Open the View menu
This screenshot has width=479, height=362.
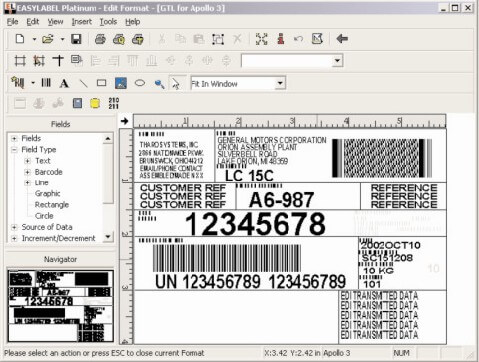tap(55, 22)
